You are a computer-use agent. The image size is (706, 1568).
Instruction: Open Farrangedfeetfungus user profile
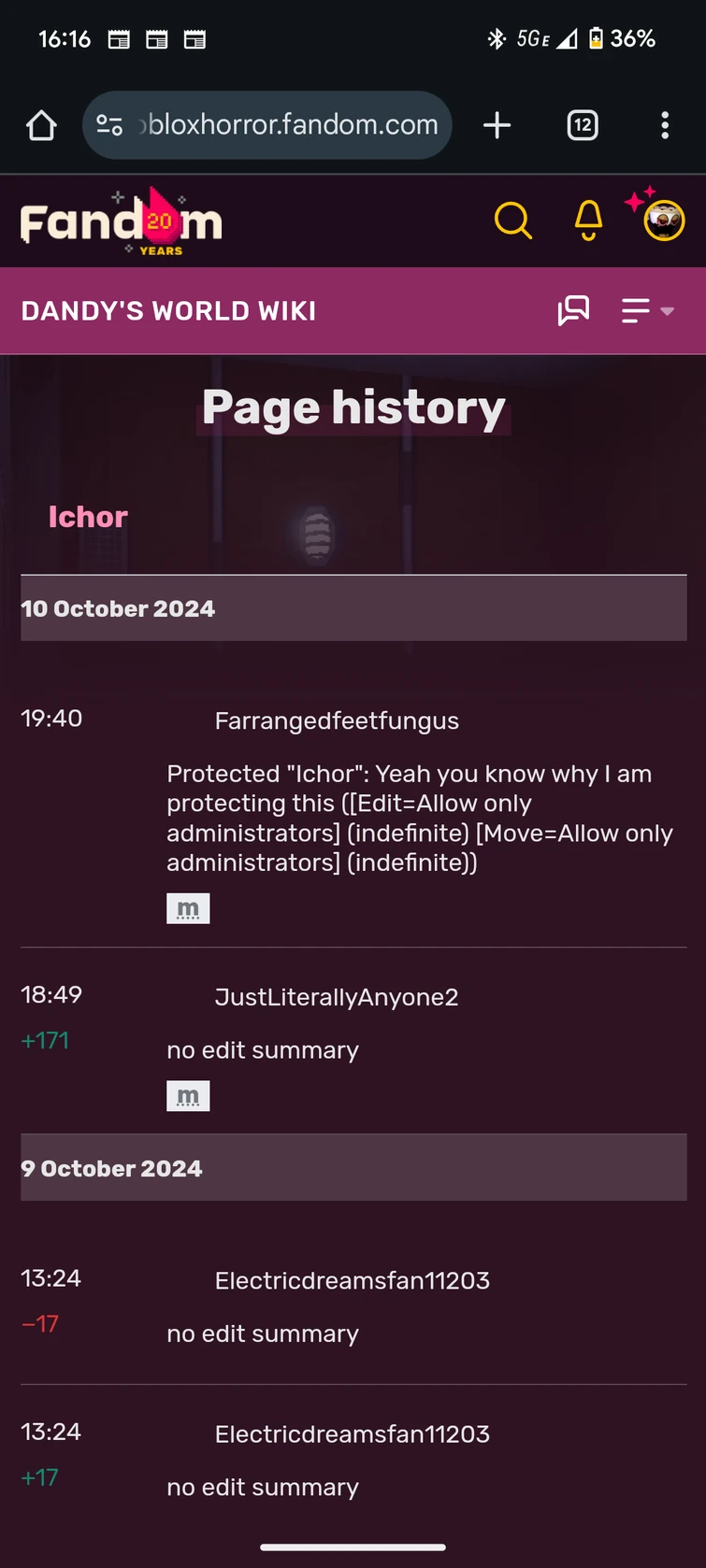[x=337, y=721]
